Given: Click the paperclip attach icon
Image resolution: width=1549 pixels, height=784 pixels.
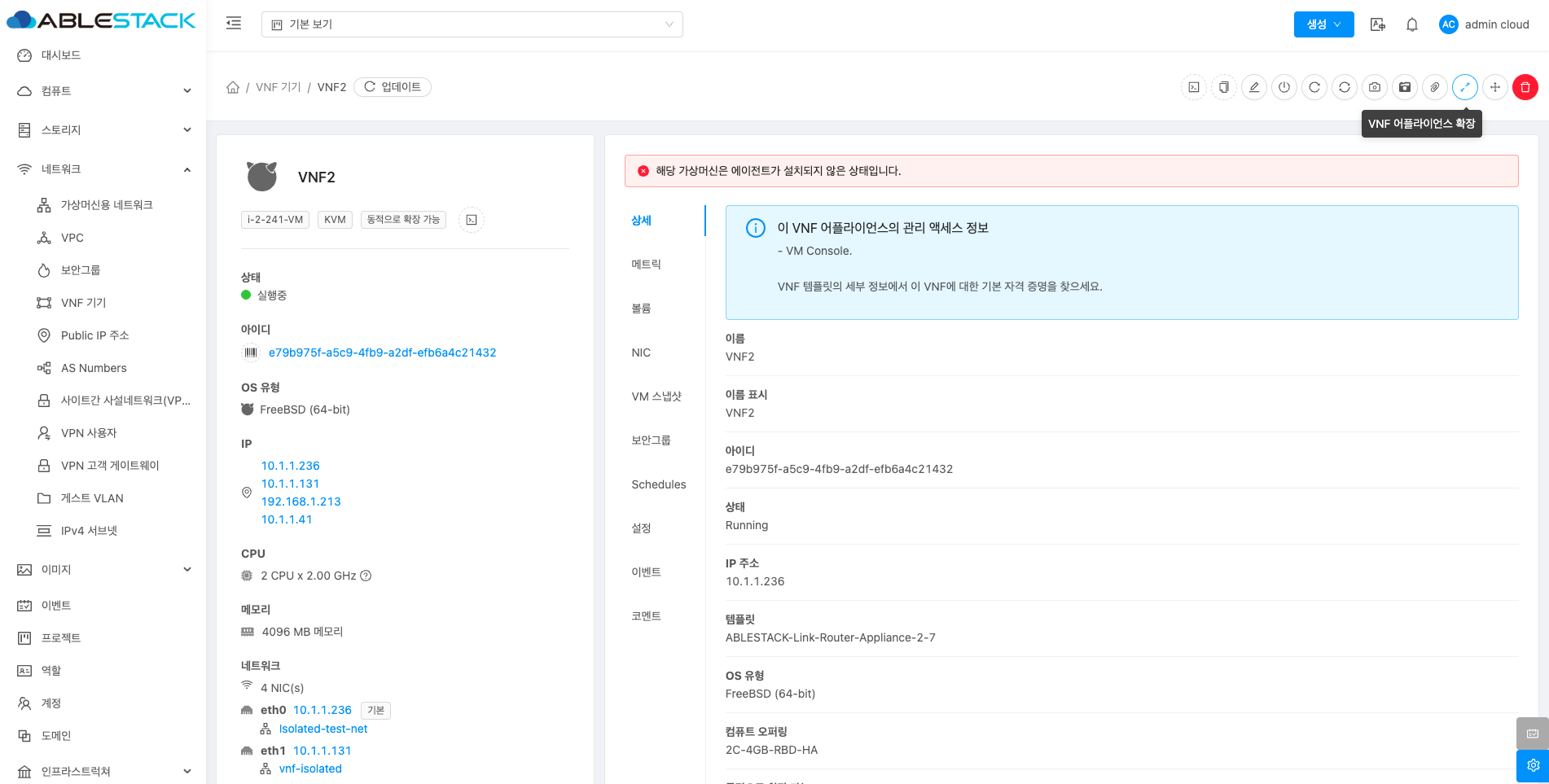Looking at the screenshot, I should 1435,87.
